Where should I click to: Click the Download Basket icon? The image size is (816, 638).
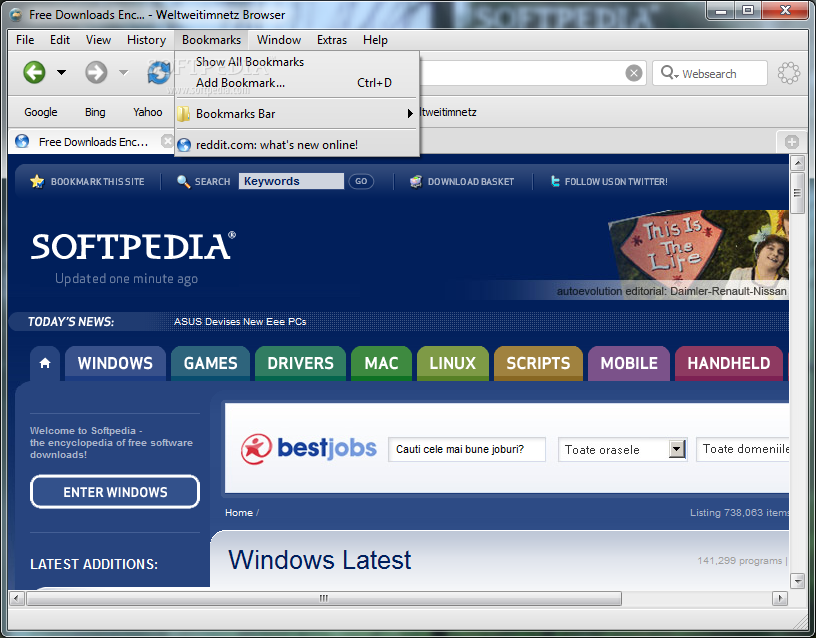[x=415, y=182]
